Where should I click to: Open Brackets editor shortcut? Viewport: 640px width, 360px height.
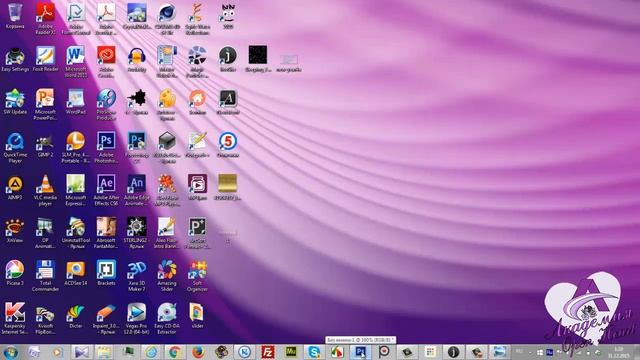click(x=106, y=273)
